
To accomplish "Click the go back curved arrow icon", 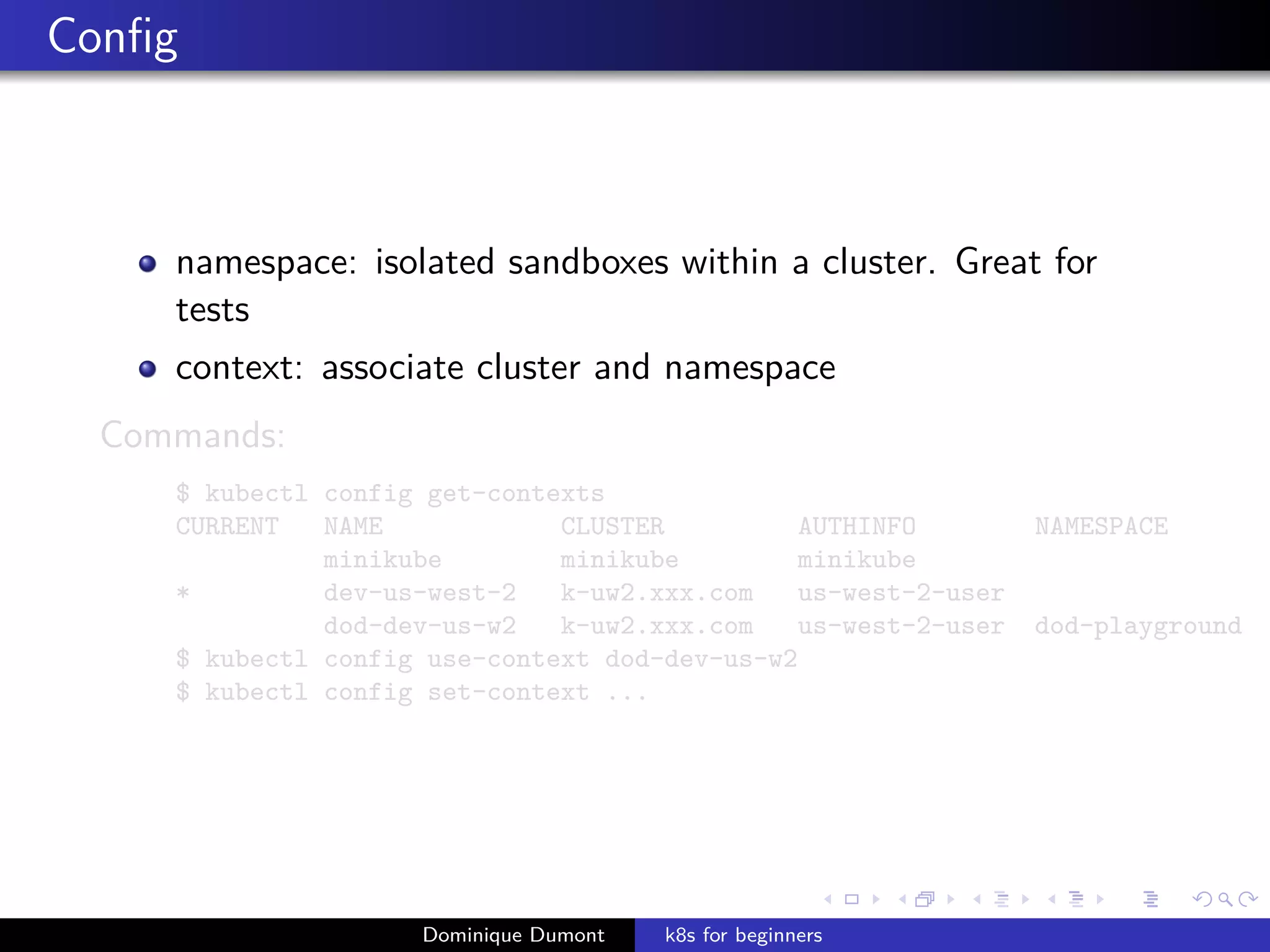I will 1202,899.
